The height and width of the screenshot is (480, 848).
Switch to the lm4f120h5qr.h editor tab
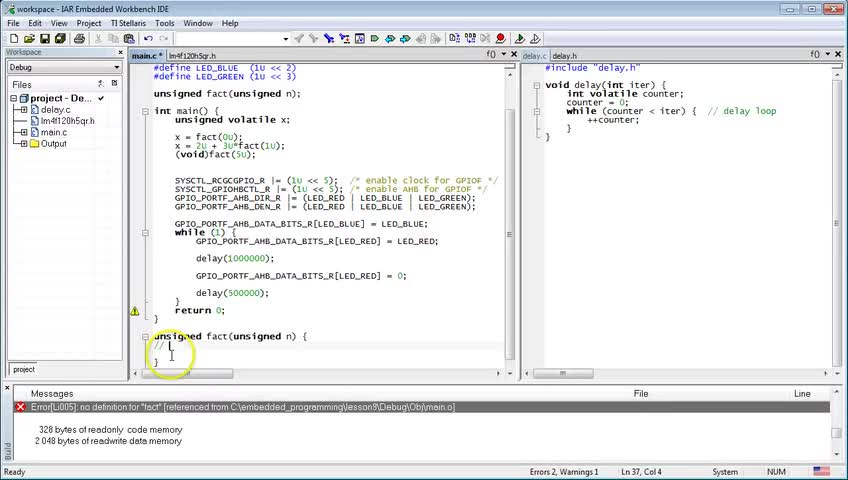click(x=192, y=56)
